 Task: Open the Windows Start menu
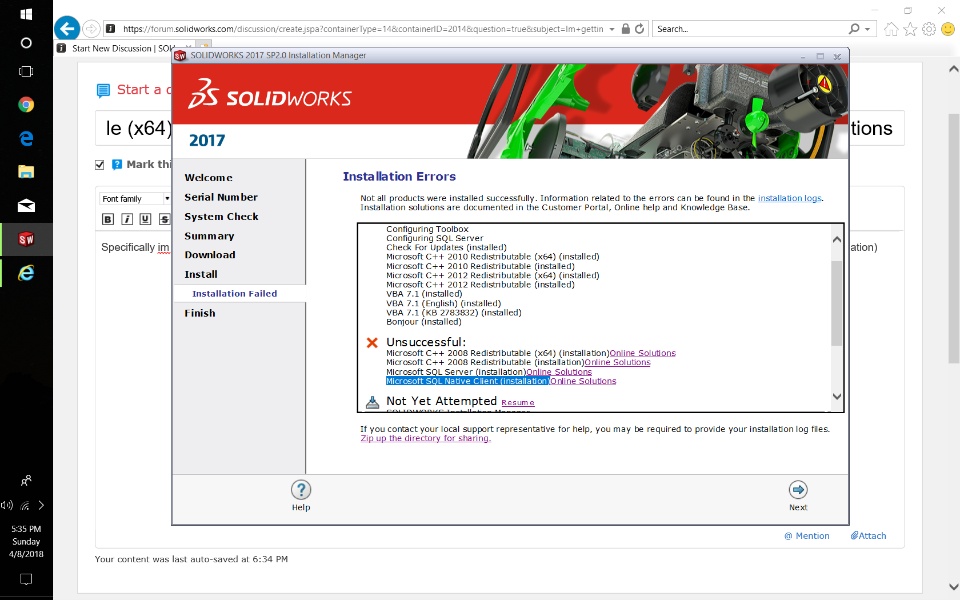[x=26, y=13]
